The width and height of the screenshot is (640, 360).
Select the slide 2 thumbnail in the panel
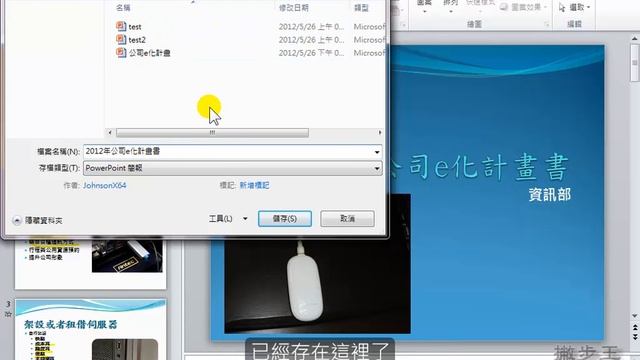pyautogui.click(x=91, y=263)
